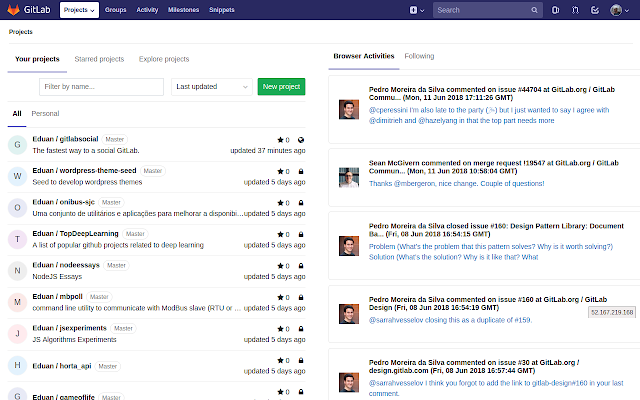Open the Eduan / TopDeepLearning project link
This screenshot has width=640, height=400.
point(76,233)
